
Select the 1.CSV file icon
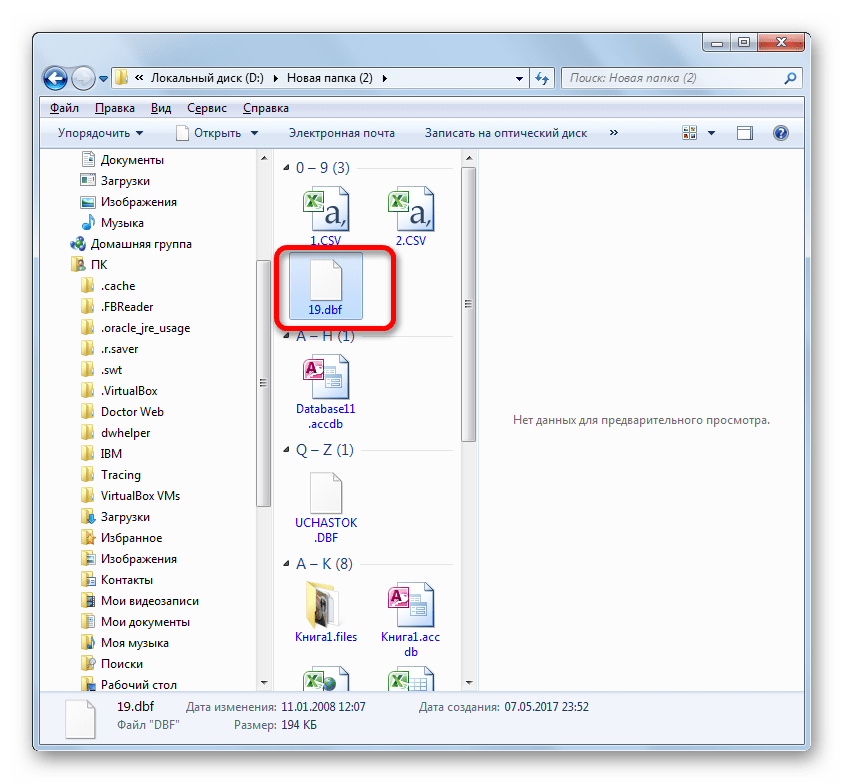(x=326, y=209)
